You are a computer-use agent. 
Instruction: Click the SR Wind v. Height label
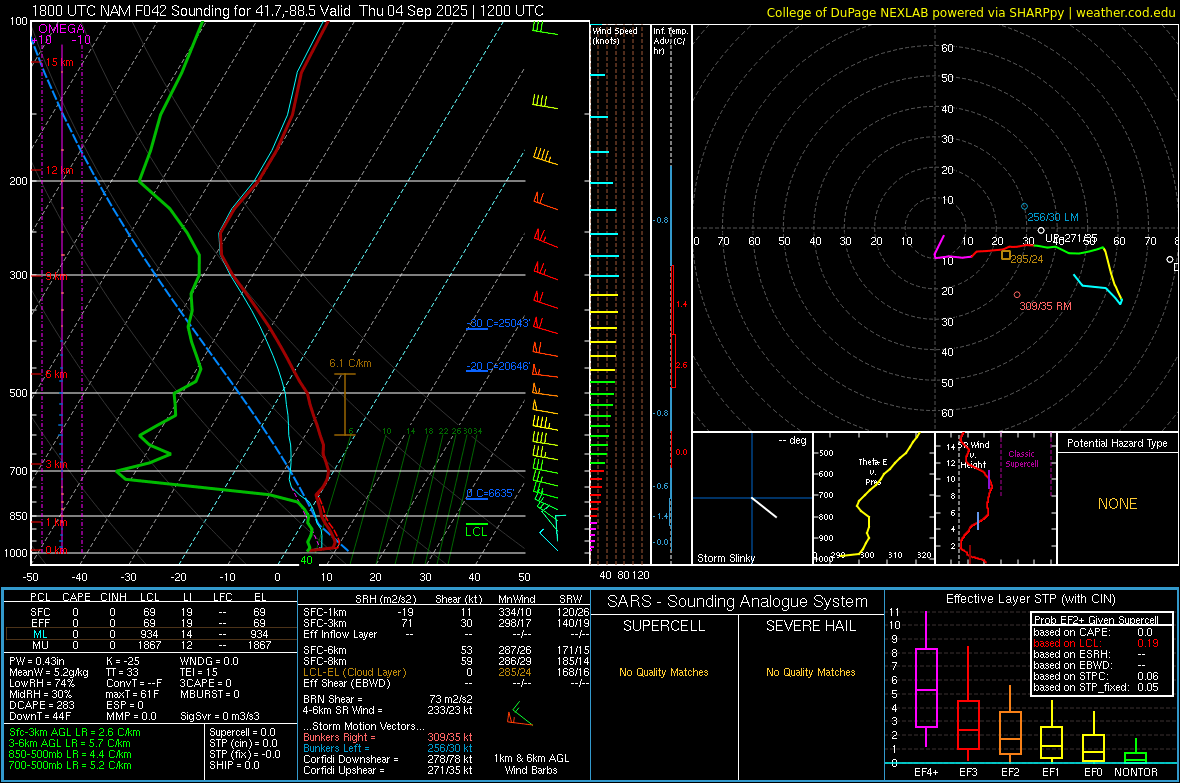[x=974, y=455]
